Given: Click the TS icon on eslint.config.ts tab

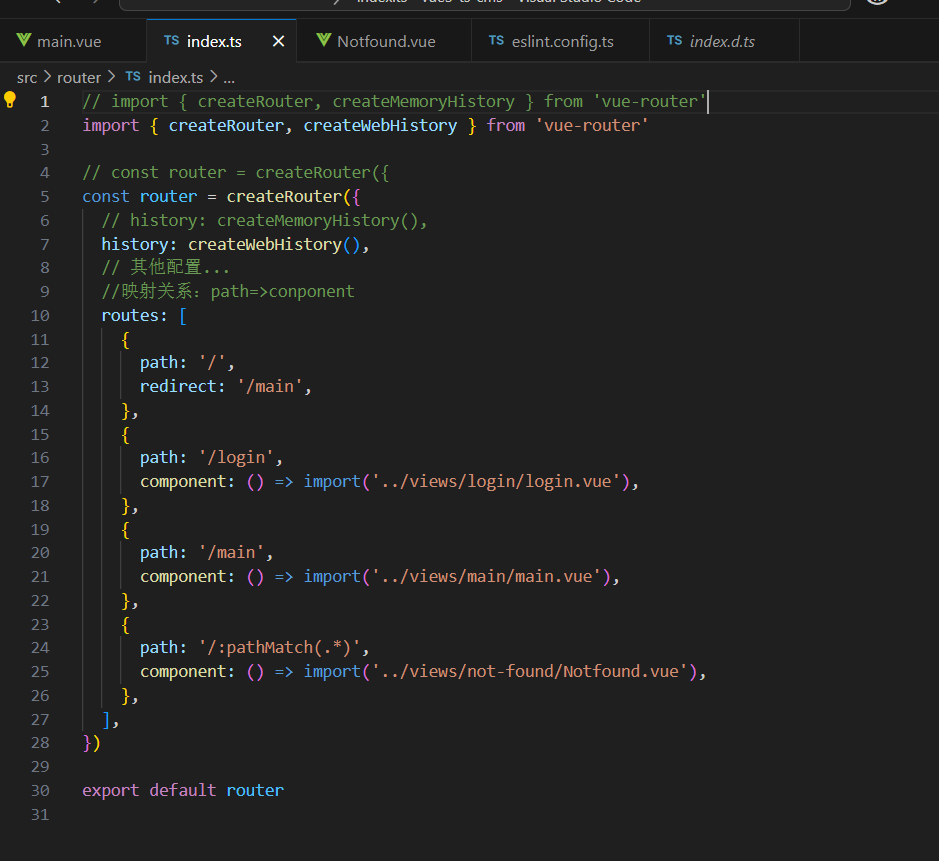Looking at the screenshot, I should click(496, 41).
